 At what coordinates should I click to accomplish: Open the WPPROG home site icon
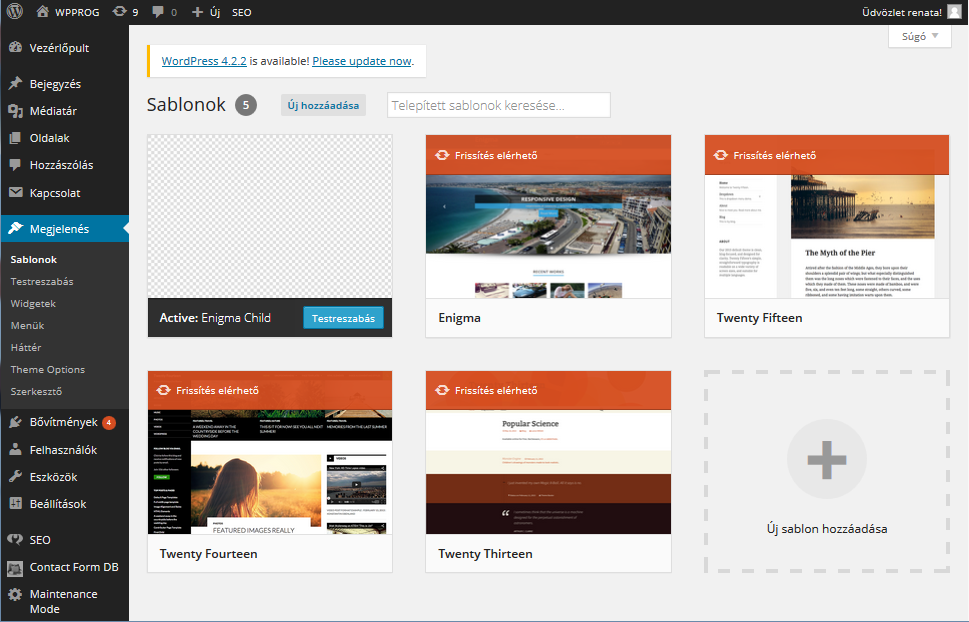tap(43, 12)
